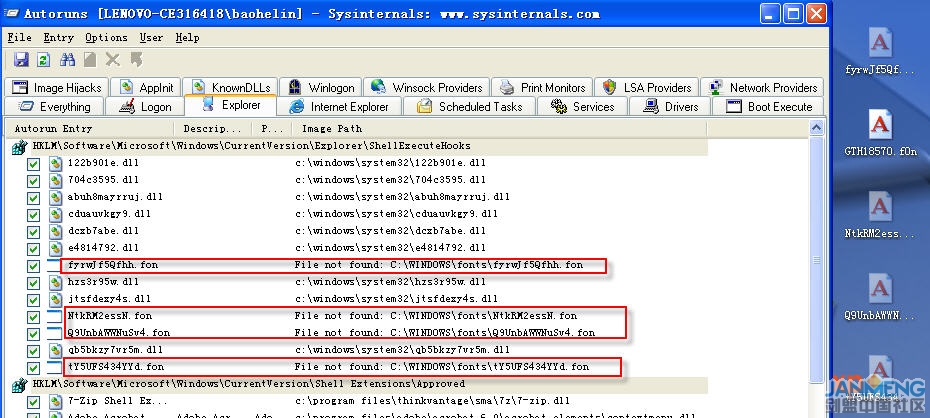This screenshot has width=930, height=418.
Task: Select the fyrwJf5Qf font file on desktop
Action: point(880,52)
